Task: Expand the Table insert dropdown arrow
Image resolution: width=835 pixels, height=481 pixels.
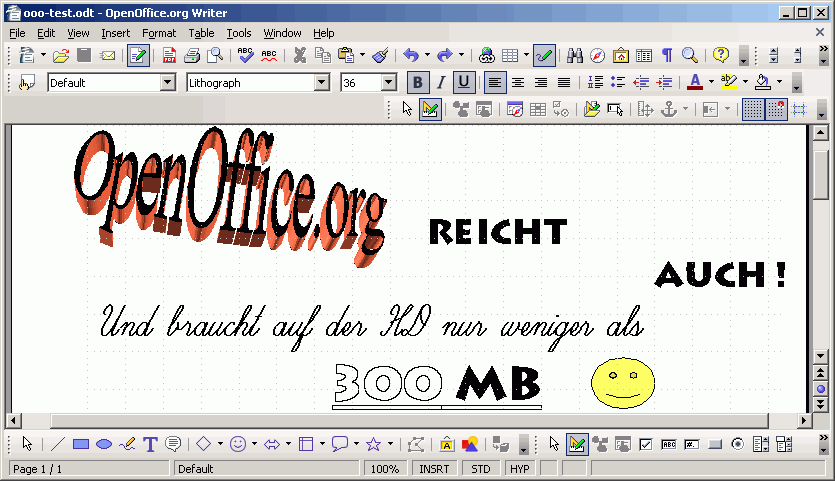Action: (x=526, y=55)
